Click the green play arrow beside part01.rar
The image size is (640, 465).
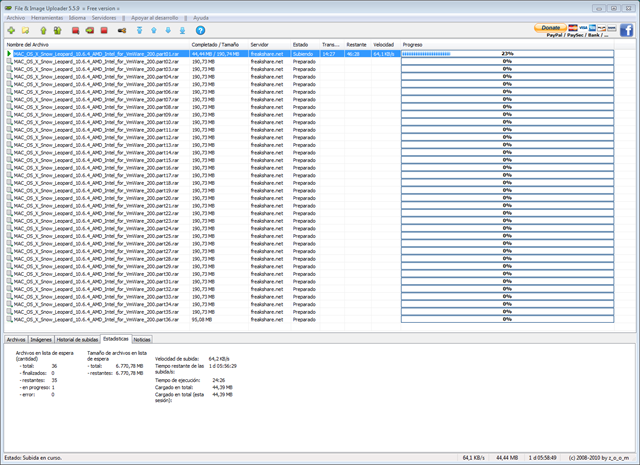click(9, 53)
